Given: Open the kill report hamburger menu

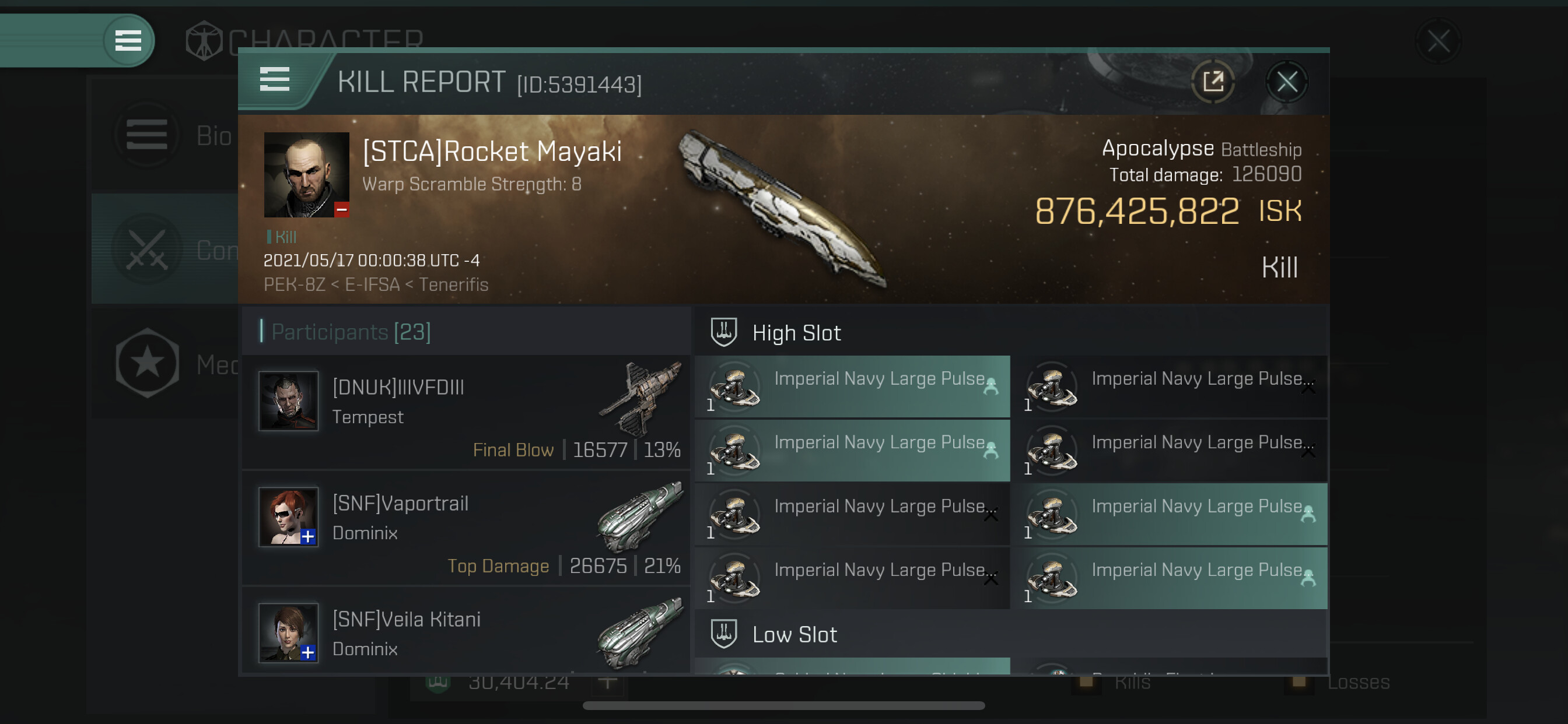Looking at the screenshot, I should (x=275, y=80).
